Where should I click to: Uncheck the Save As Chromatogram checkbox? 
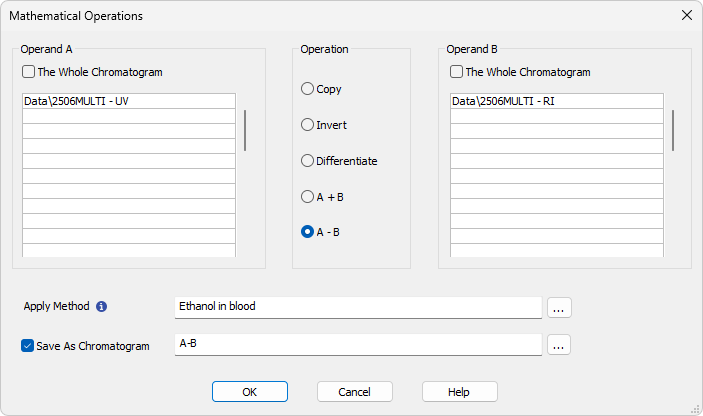point(27,346)
